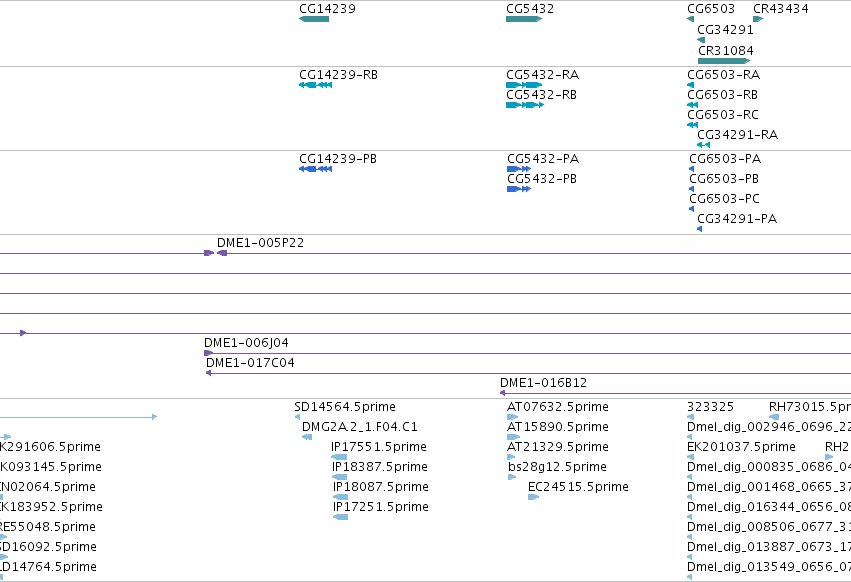Select the DMG2A.2_1.F04.C1 feature glyph

tap(307, 437)
